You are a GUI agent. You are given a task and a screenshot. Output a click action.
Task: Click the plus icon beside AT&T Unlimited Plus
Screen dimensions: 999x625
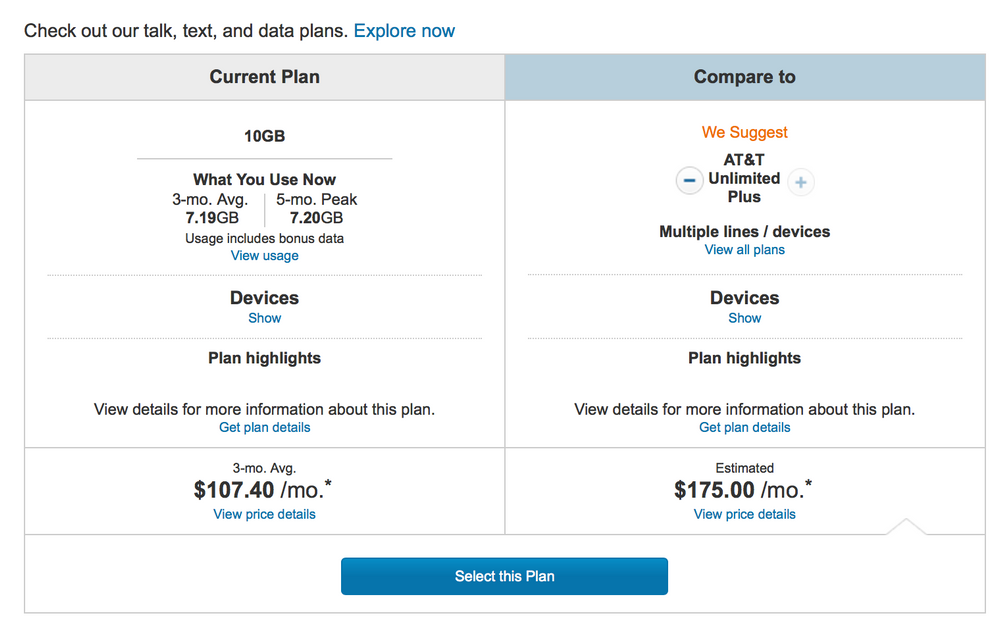[x=801, y=181]
